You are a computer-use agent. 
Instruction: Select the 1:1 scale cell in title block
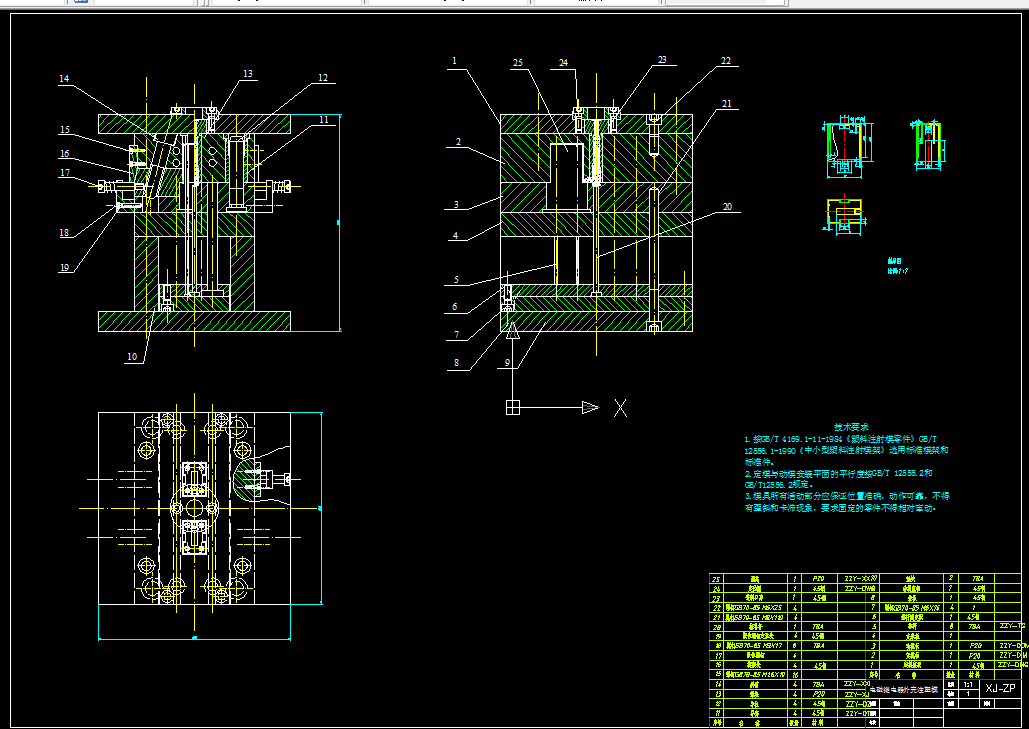pos(968,684)
